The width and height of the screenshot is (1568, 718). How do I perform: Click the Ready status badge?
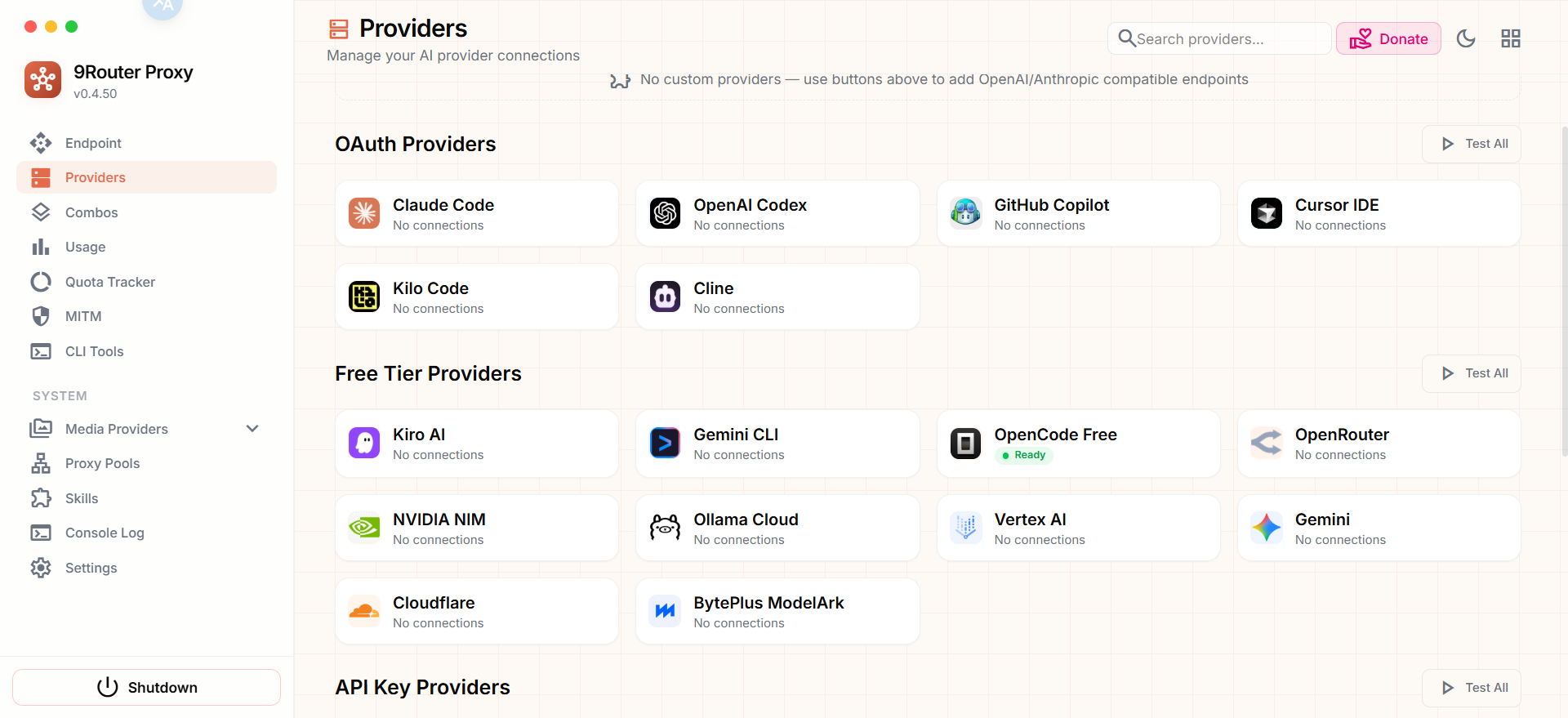pos(1024,455)
